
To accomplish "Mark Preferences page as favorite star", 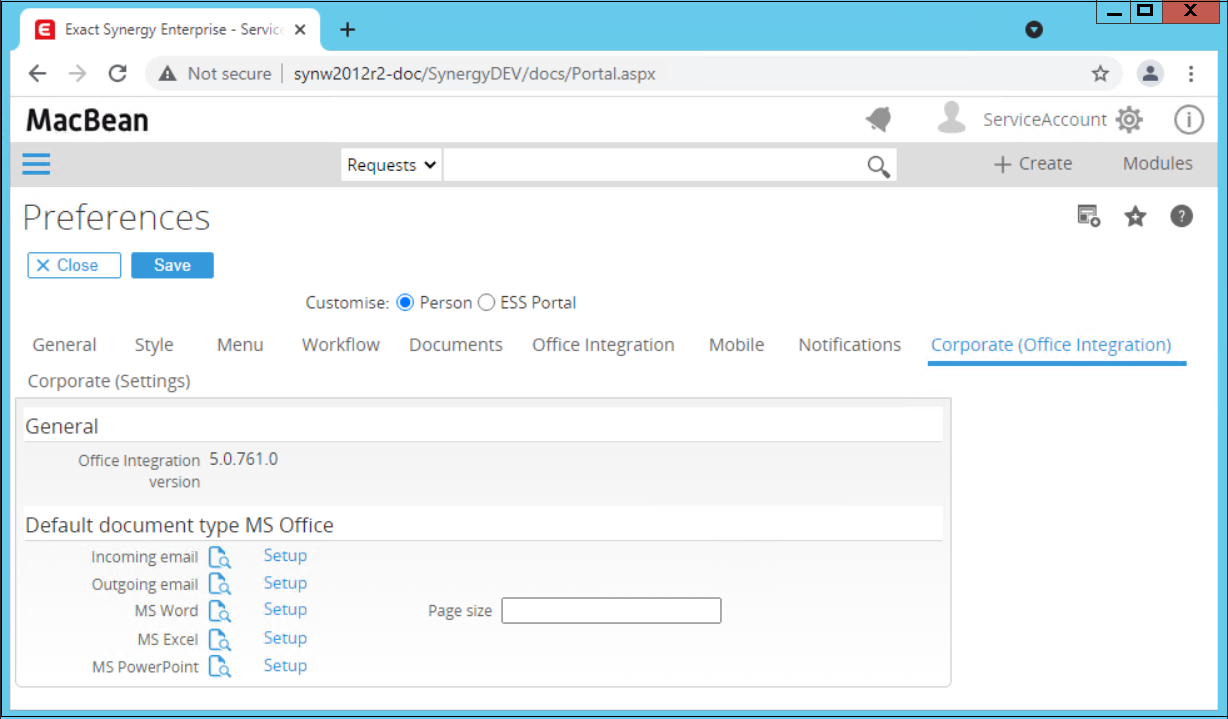I will pyautogui.click(x=1135, y=216).
